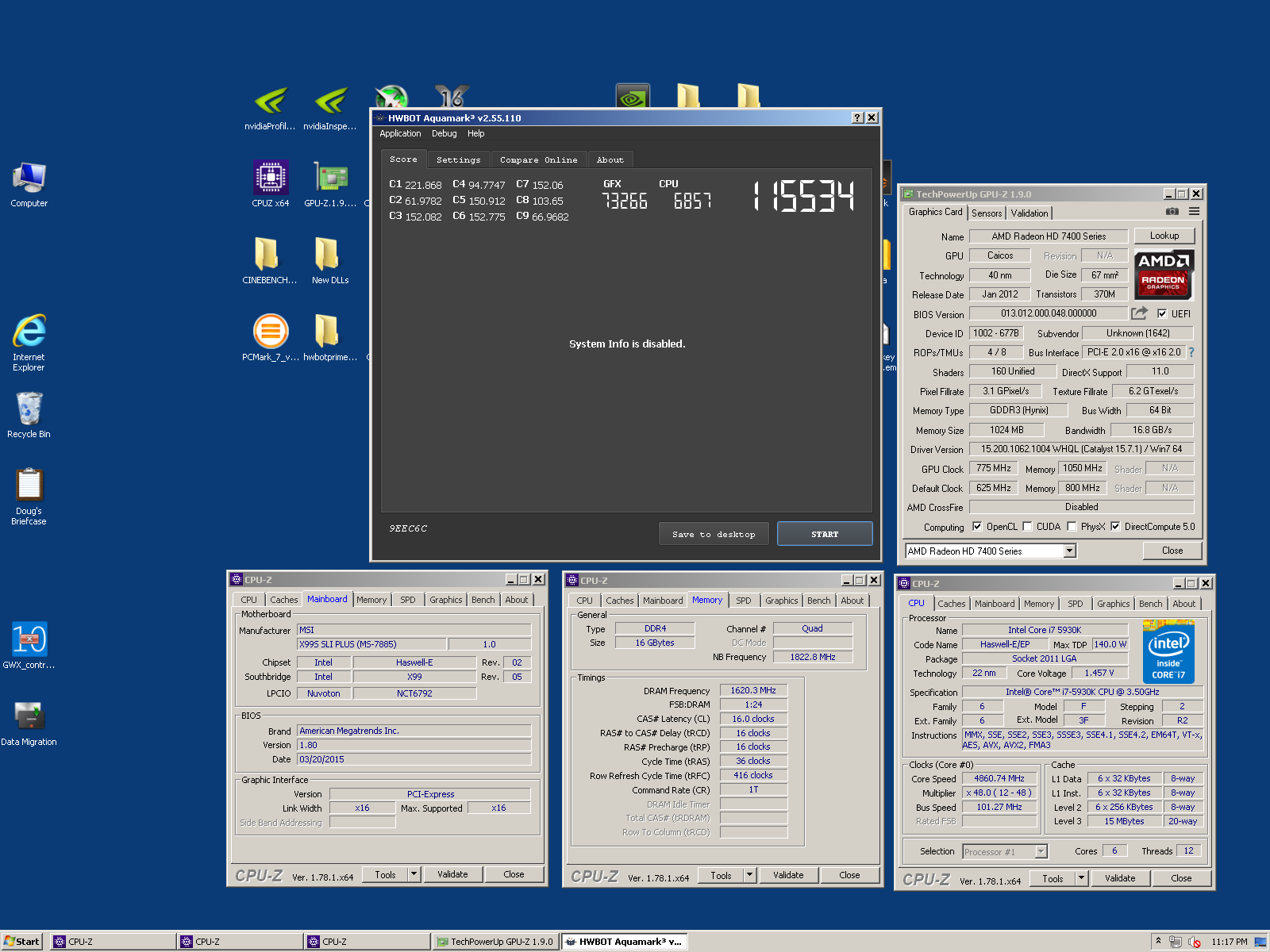The width and height of the screenshot is (1270, 952).
Task: Open the Tools dropdown arrow in Memory CPU-Z
Action: point(749,875)
